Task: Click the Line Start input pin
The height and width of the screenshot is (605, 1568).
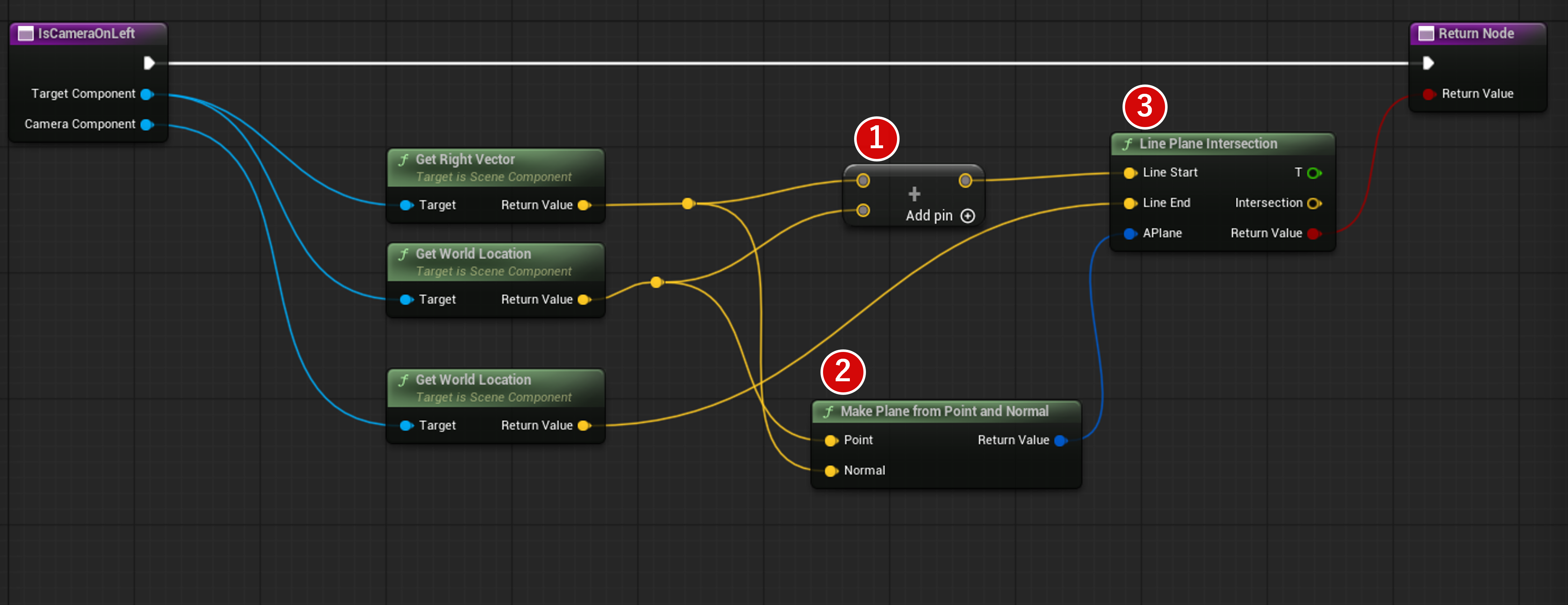Action: 1130,173
